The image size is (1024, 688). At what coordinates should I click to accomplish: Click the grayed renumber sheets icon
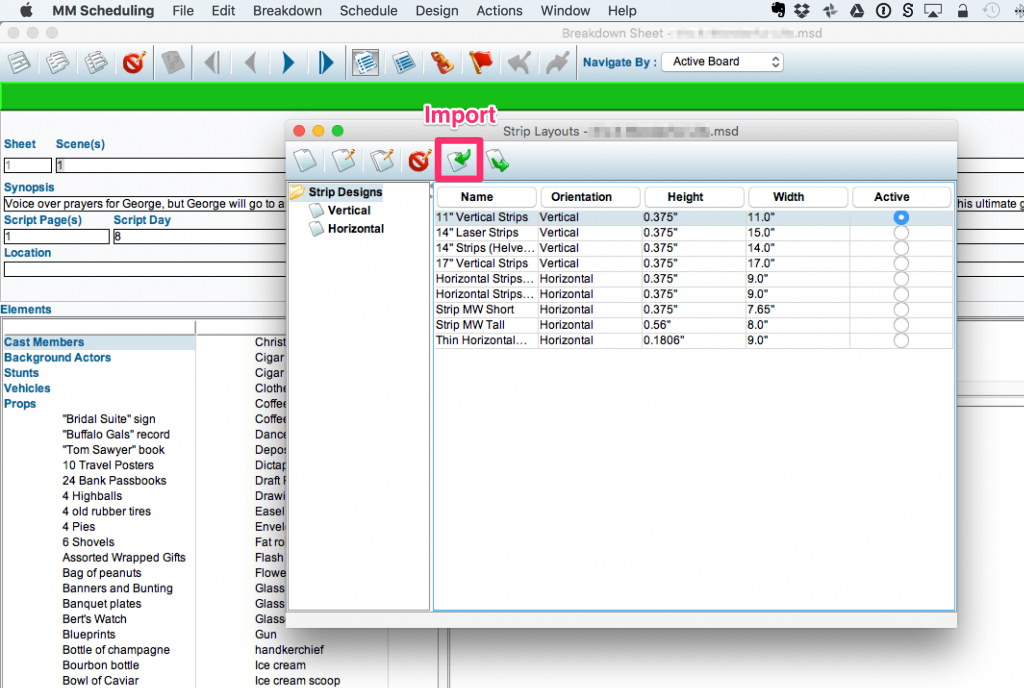tap(173, 63)
